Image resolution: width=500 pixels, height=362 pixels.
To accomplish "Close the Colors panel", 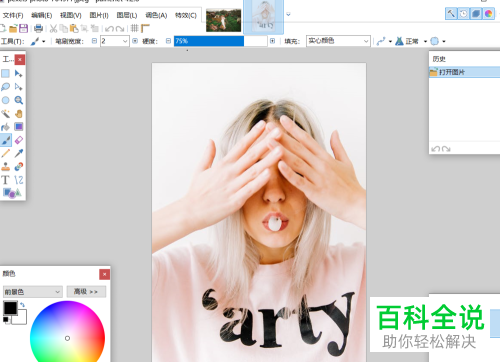I will [x=104, y=274].
